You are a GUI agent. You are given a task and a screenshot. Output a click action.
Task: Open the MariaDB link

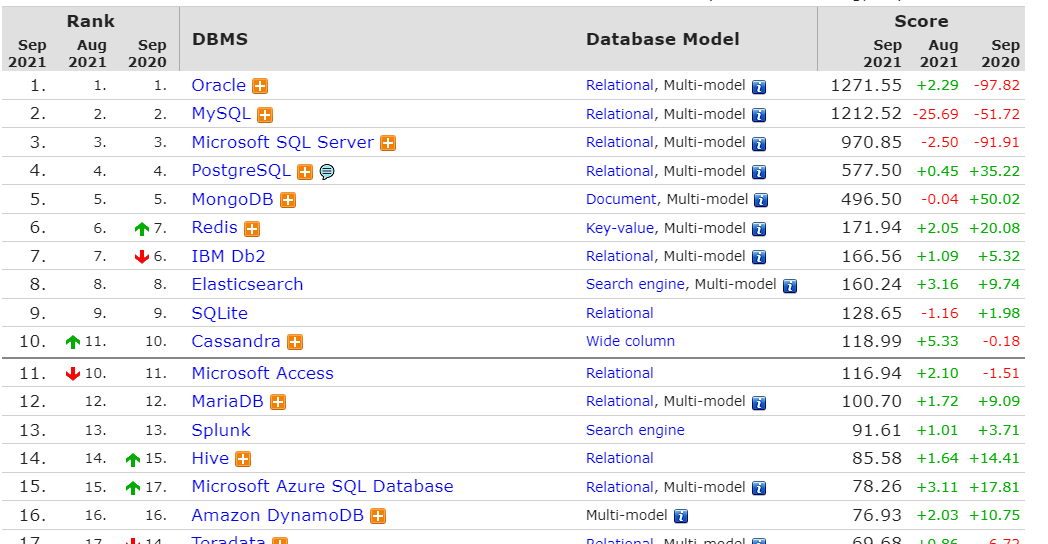228,401
